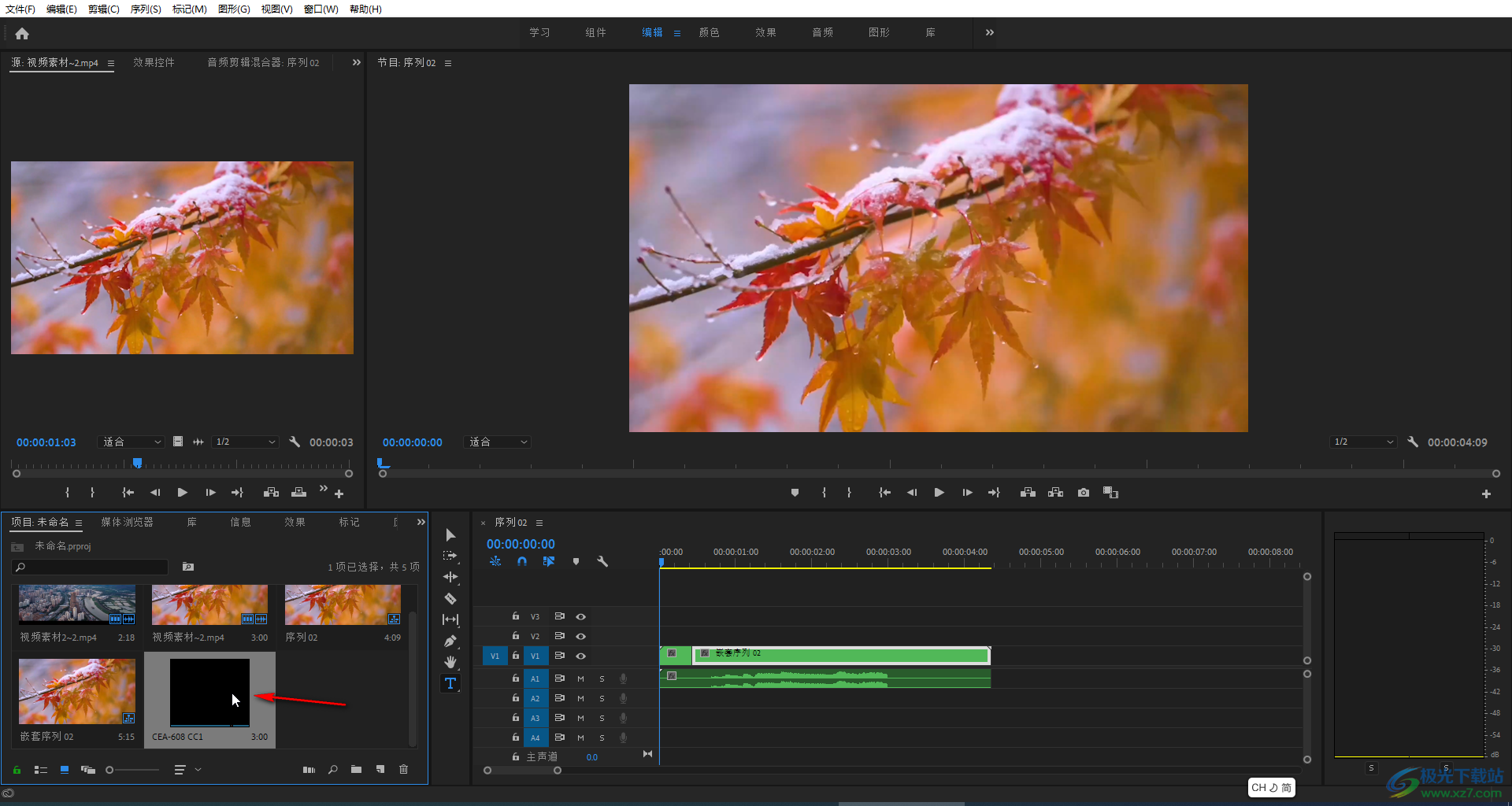Play the program monitor

tap(939, 493)
